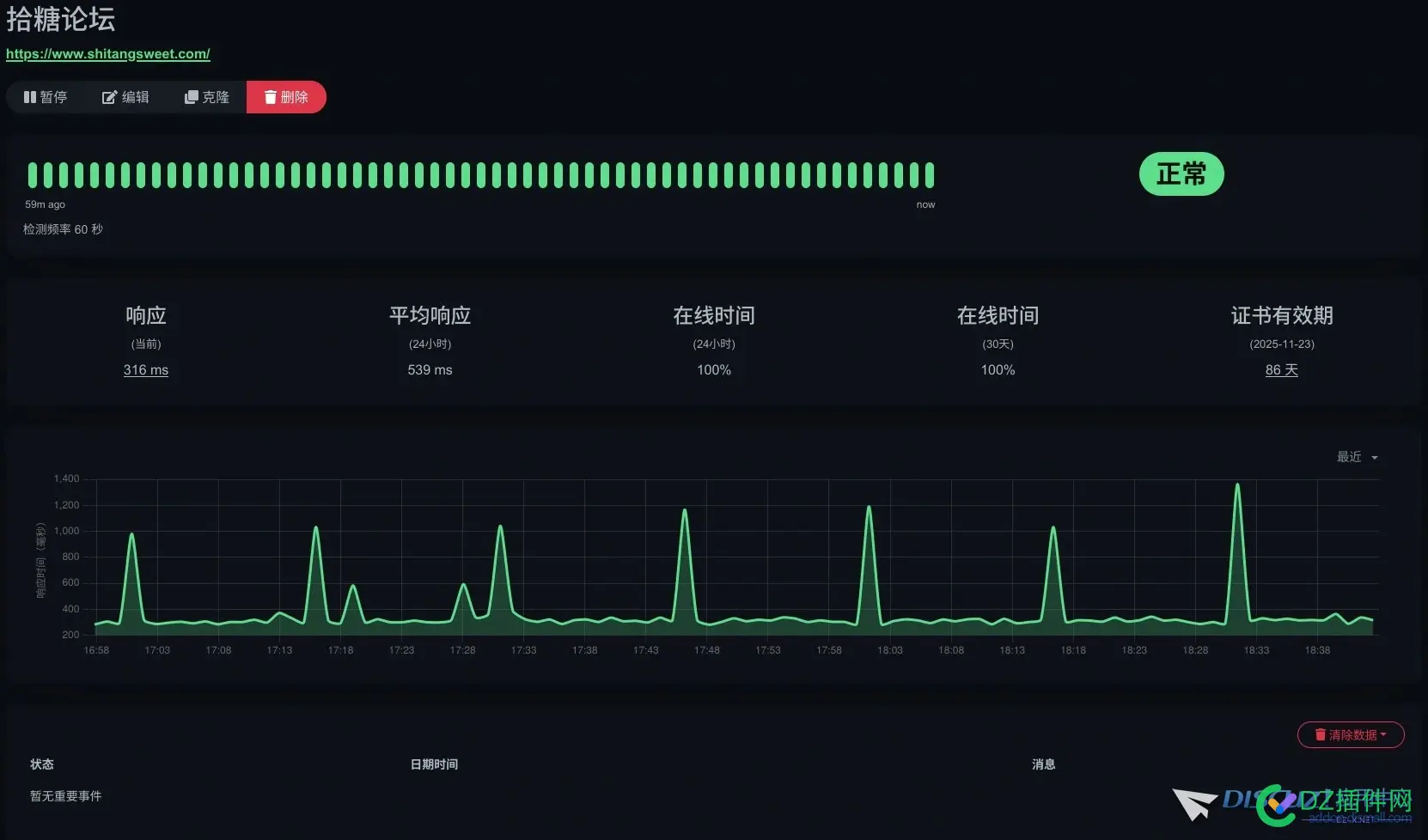Image resolution: width=1428 pixels, height=840 pixels.
Task: Click the 17:48 label on chart axis
Action: pyautogui.click(x=706, y=650)
